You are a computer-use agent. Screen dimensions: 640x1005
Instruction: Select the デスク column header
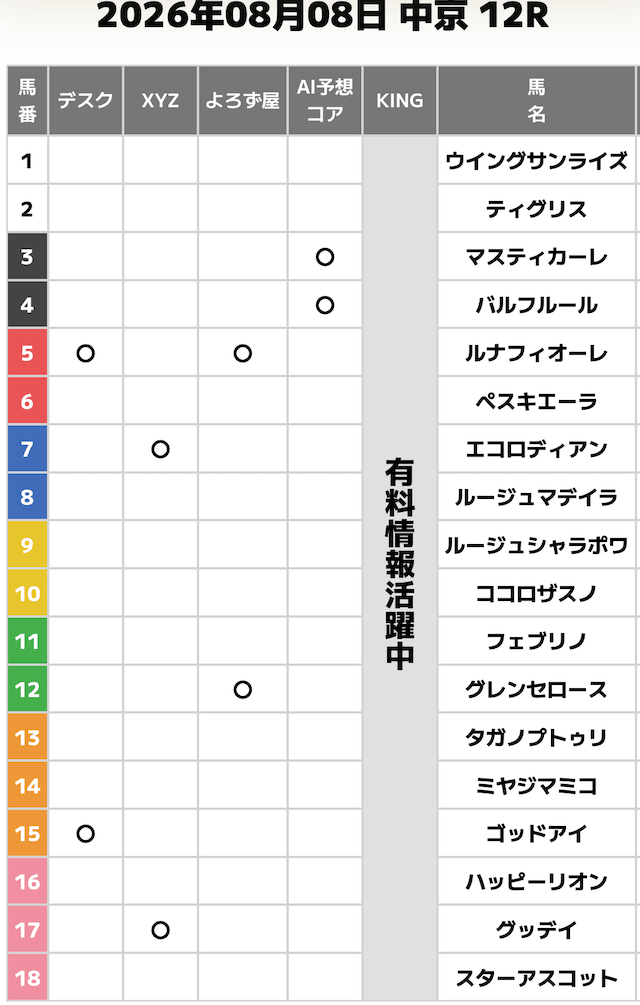click(85, 100)
